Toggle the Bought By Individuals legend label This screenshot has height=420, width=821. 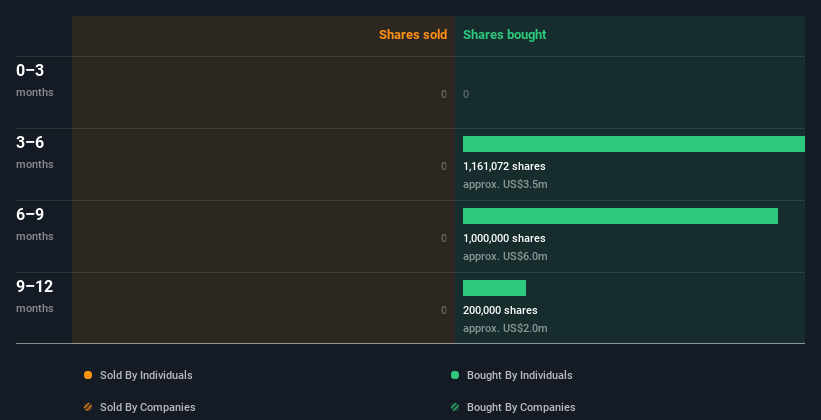pyautogui.click(x=519, y=375)
